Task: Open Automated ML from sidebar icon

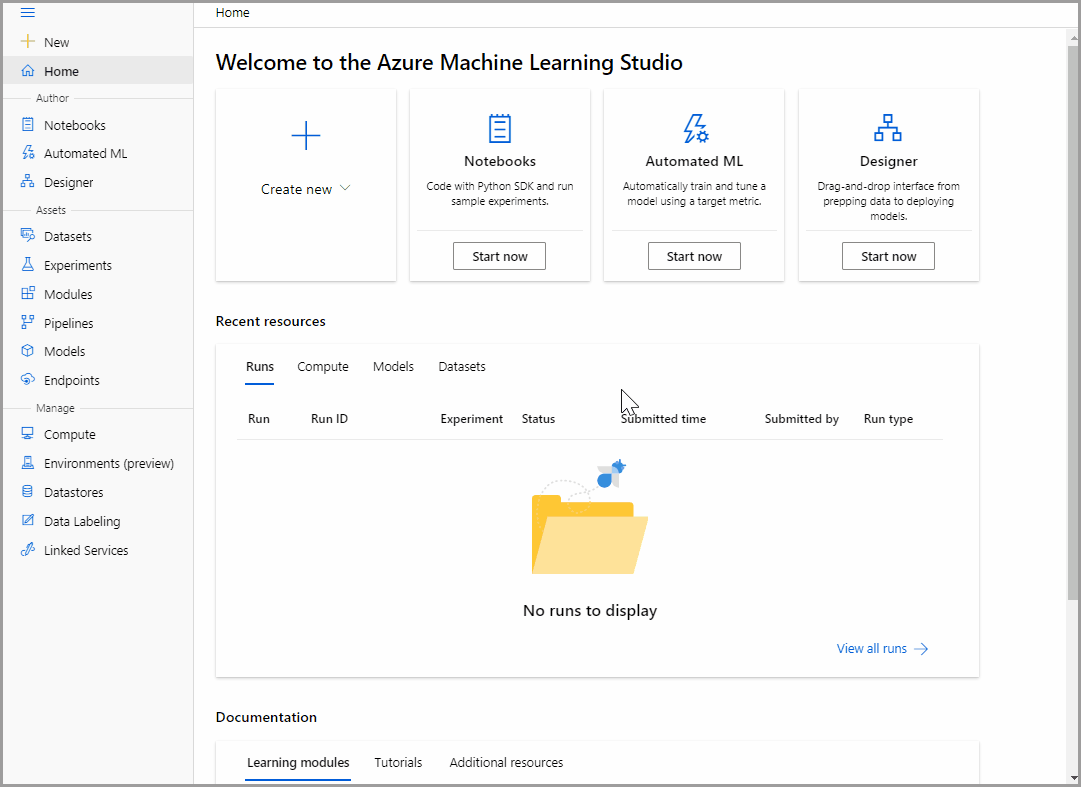Action: pyautogui.click(x=28, y=154)
